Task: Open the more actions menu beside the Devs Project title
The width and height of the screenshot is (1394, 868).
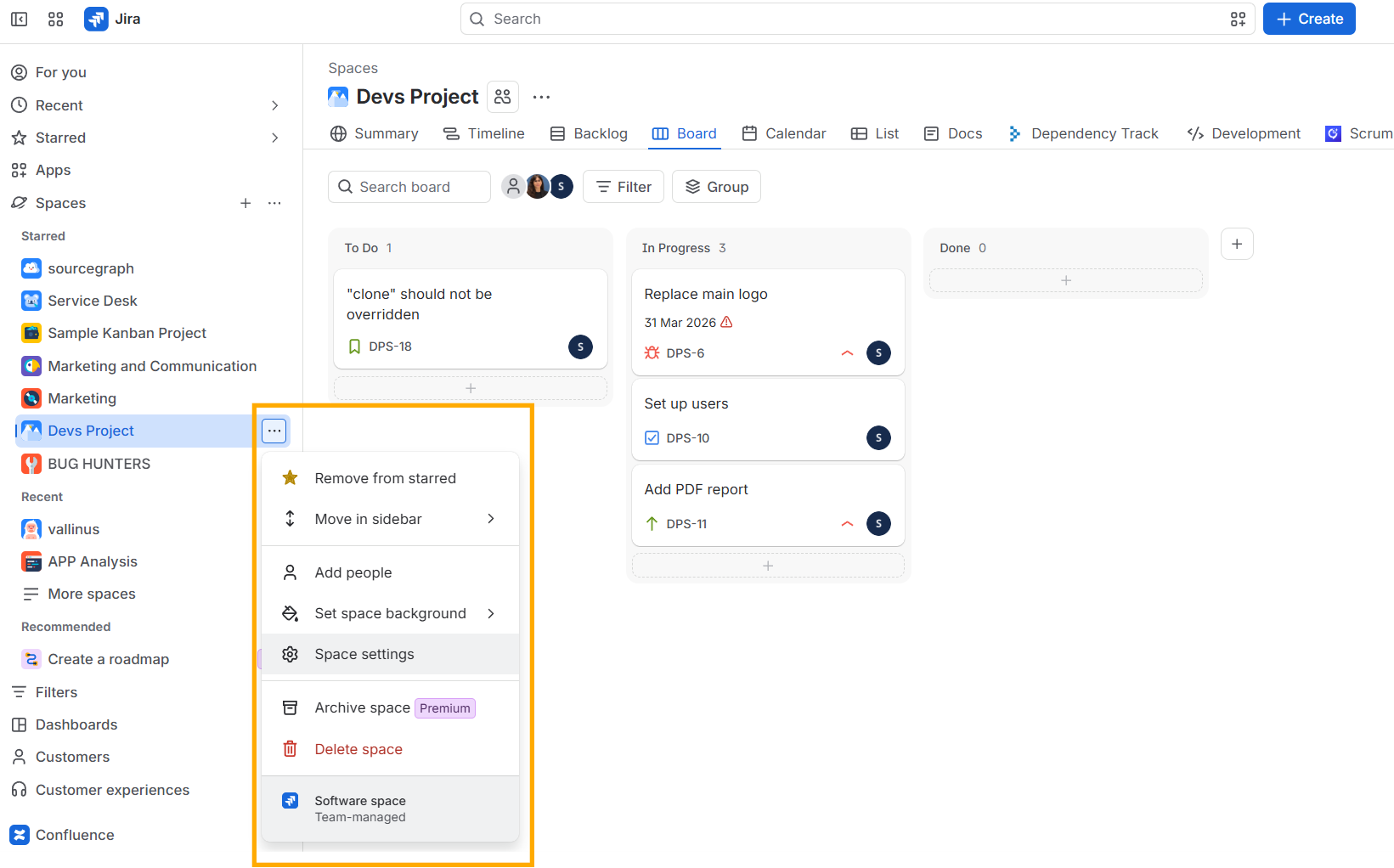Action: point(541,97)
